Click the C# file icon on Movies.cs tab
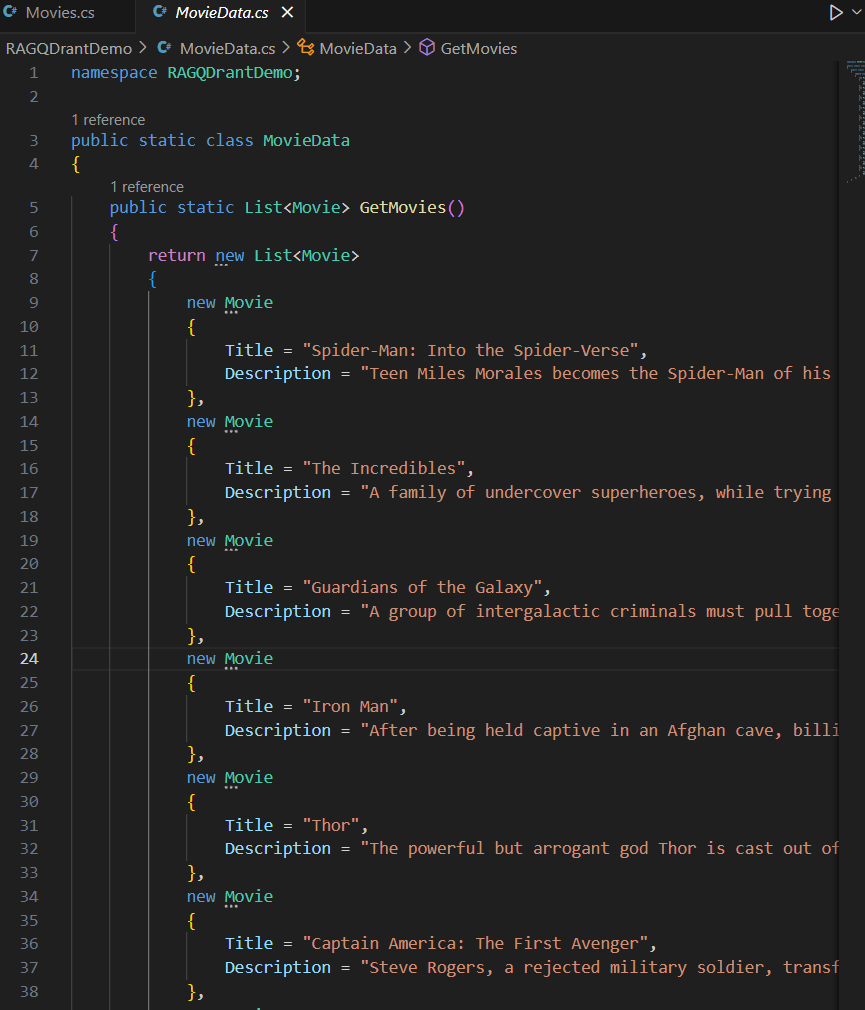 tap(11, 13)
